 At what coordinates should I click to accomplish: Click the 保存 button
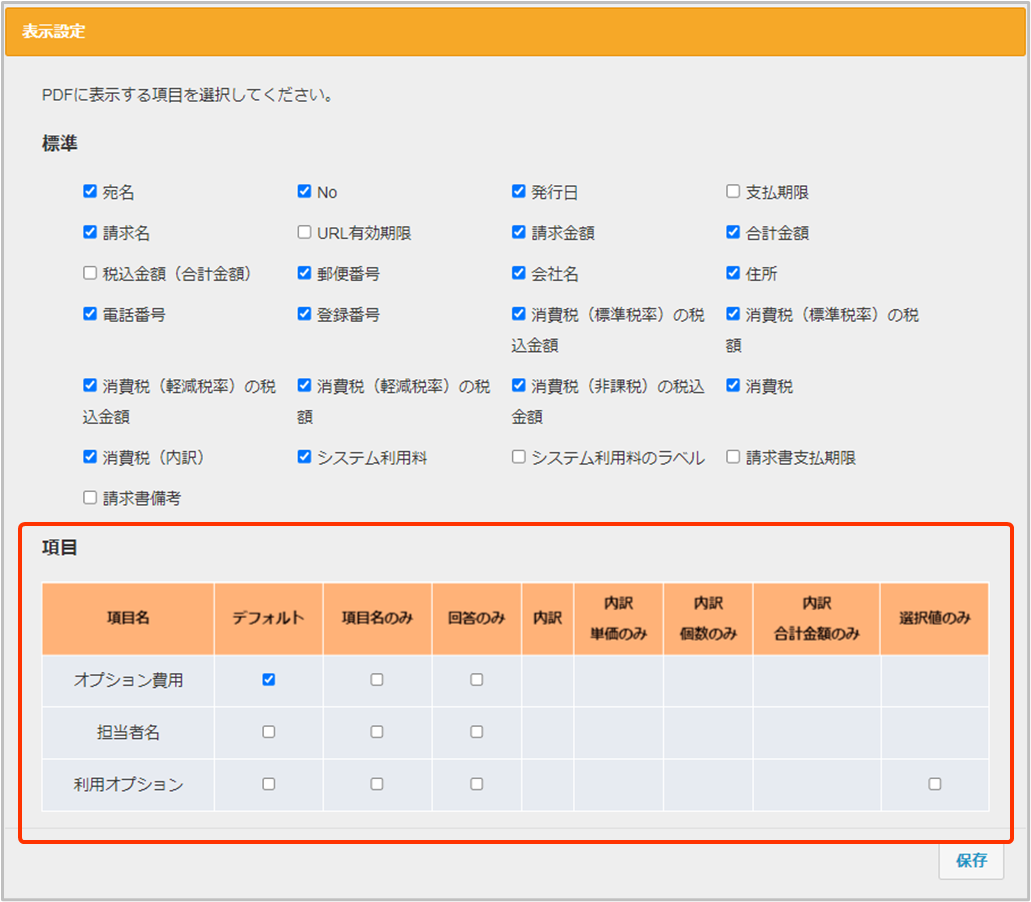tap(970, 861)
